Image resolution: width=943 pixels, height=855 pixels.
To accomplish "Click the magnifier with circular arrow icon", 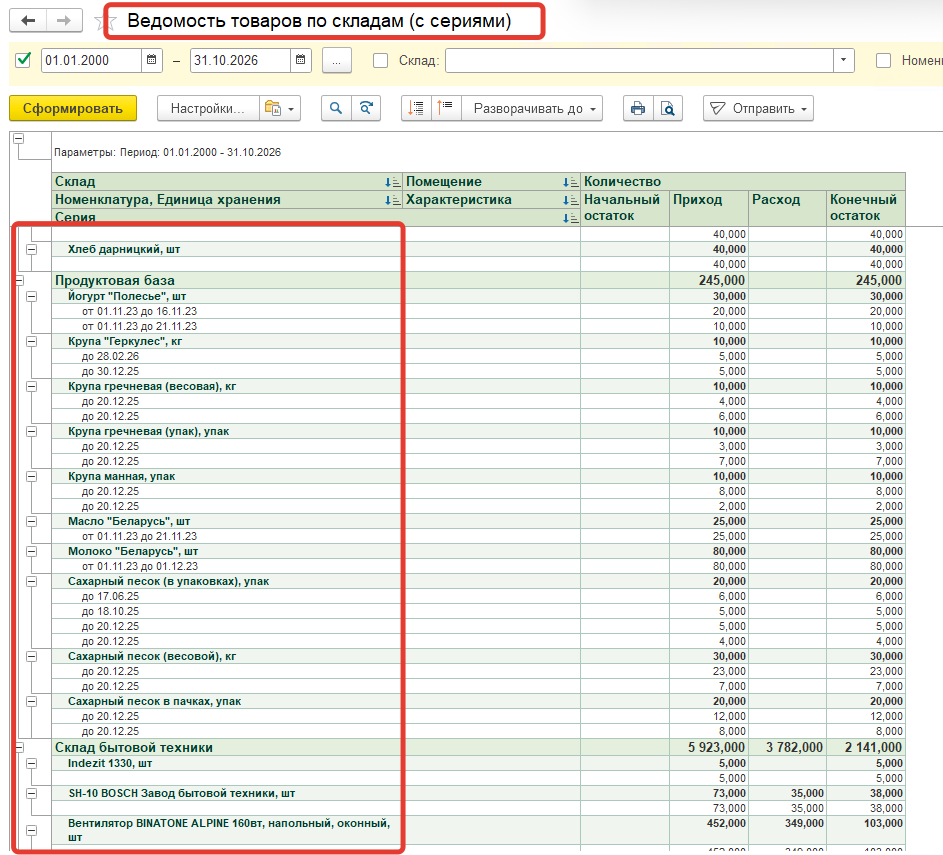I will pyautogui.click(x=366, y=108).
